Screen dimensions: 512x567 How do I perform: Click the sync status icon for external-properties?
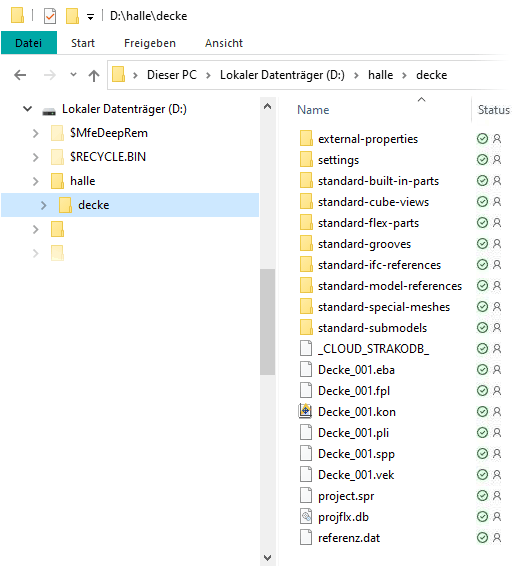point(482,138)
